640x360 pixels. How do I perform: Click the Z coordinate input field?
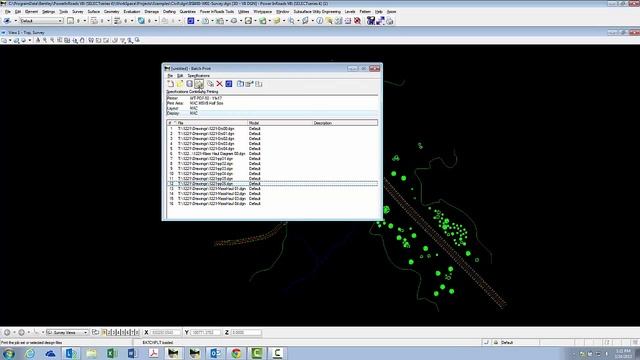click(x=246, y=332)
